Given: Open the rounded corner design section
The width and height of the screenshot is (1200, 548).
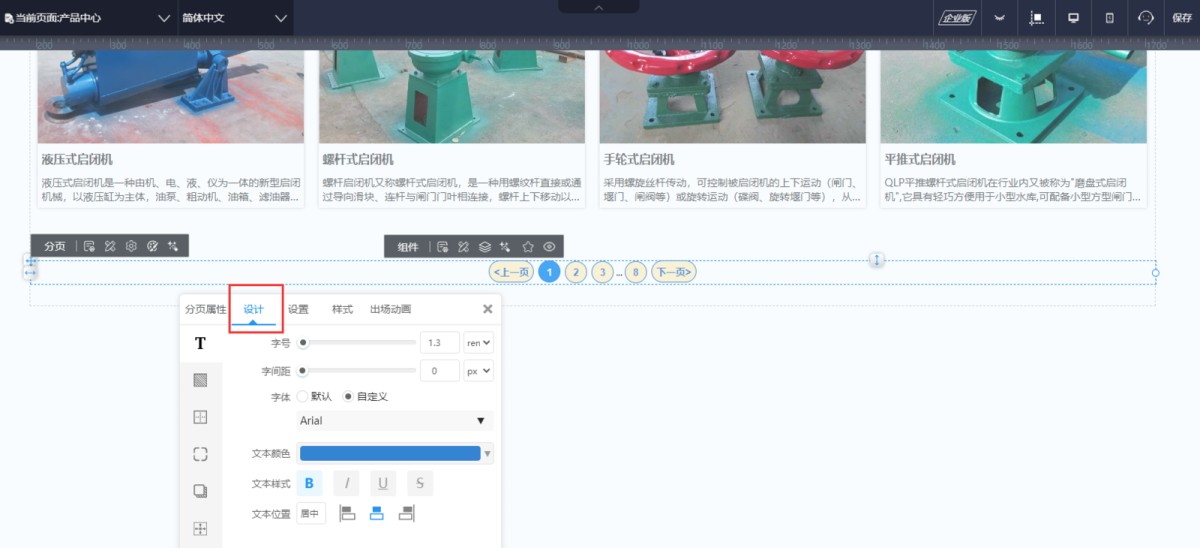Looking at the screenshot, I should [200, 454].
